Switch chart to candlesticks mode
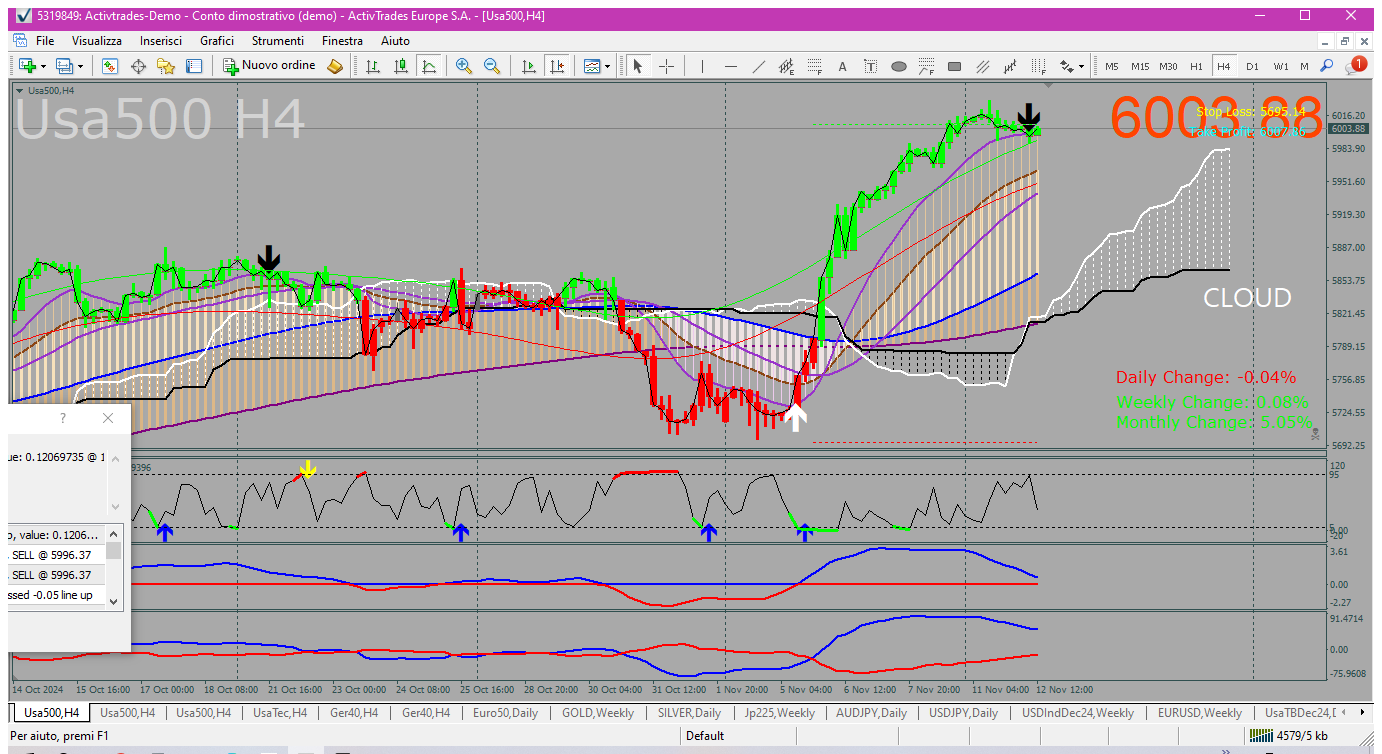Image resolution: width=1382 pixels, height=754 pixels. [401, 66]
